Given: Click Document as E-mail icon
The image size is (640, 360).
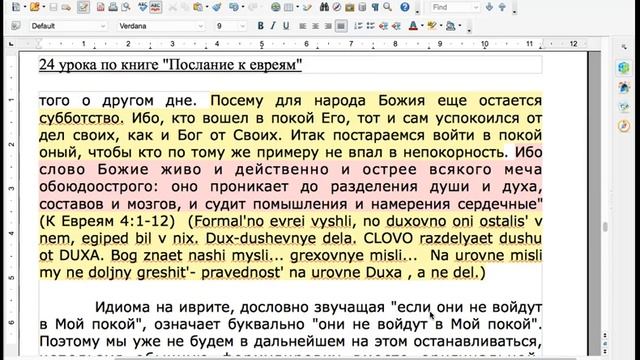Looking at the screenshot, I should click(x=66, y=7).
